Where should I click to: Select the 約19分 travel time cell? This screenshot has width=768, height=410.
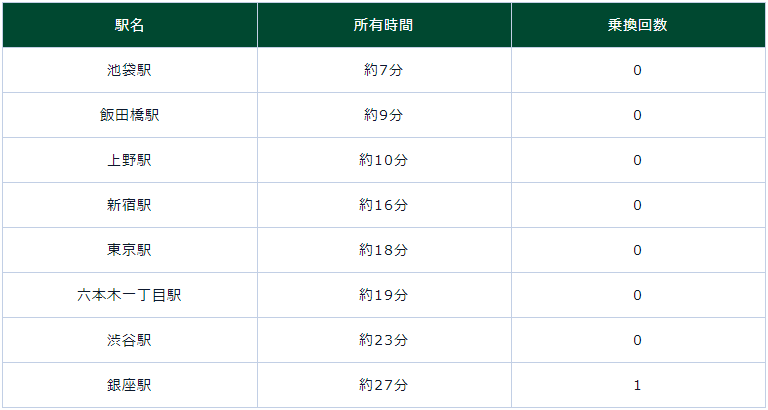click(383, 295)
